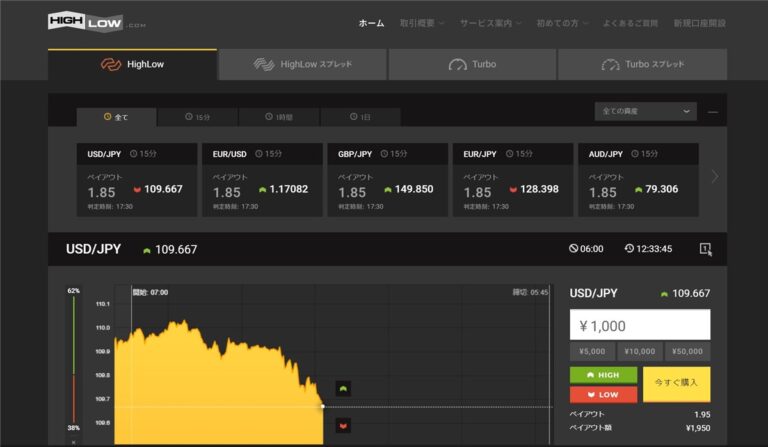Viewport: 768px width, 447px height.
Task: Open the 新規口座開設 link
Action: pyautogui.click(x=699, y=23)
